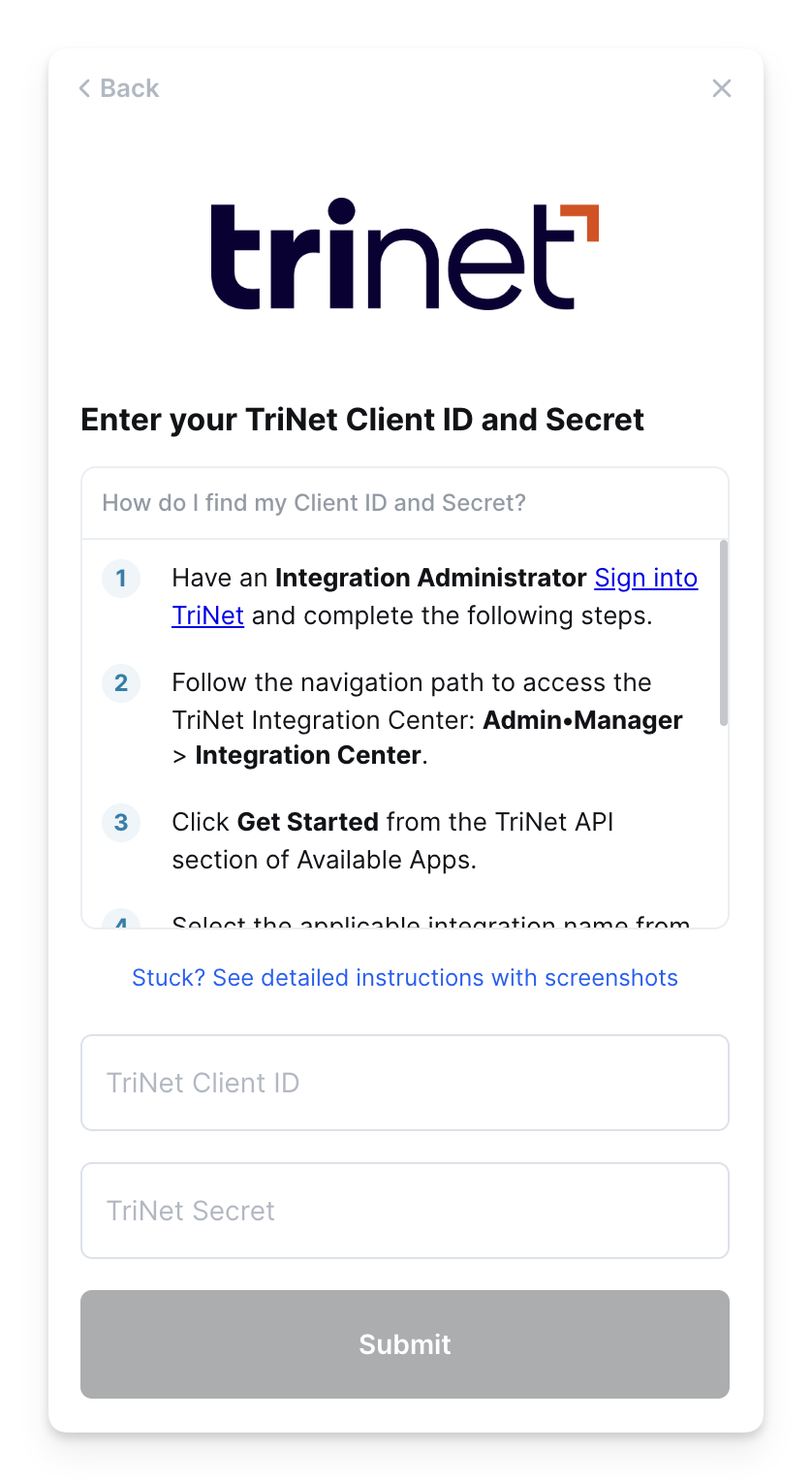Close the TriNet connection dialog
Image resolution: width=812 pixels, height=1481 pixels.
click(x=722, y=88)
